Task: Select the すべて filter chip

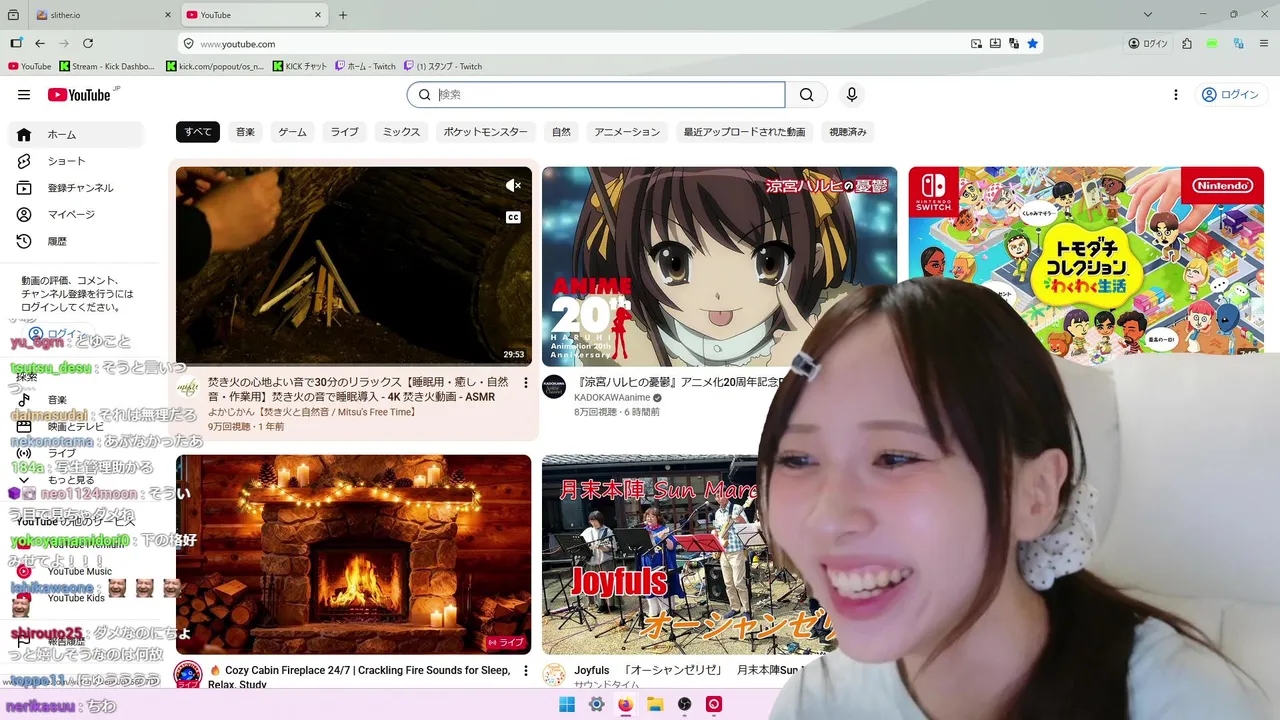Action: click(198, 132)
